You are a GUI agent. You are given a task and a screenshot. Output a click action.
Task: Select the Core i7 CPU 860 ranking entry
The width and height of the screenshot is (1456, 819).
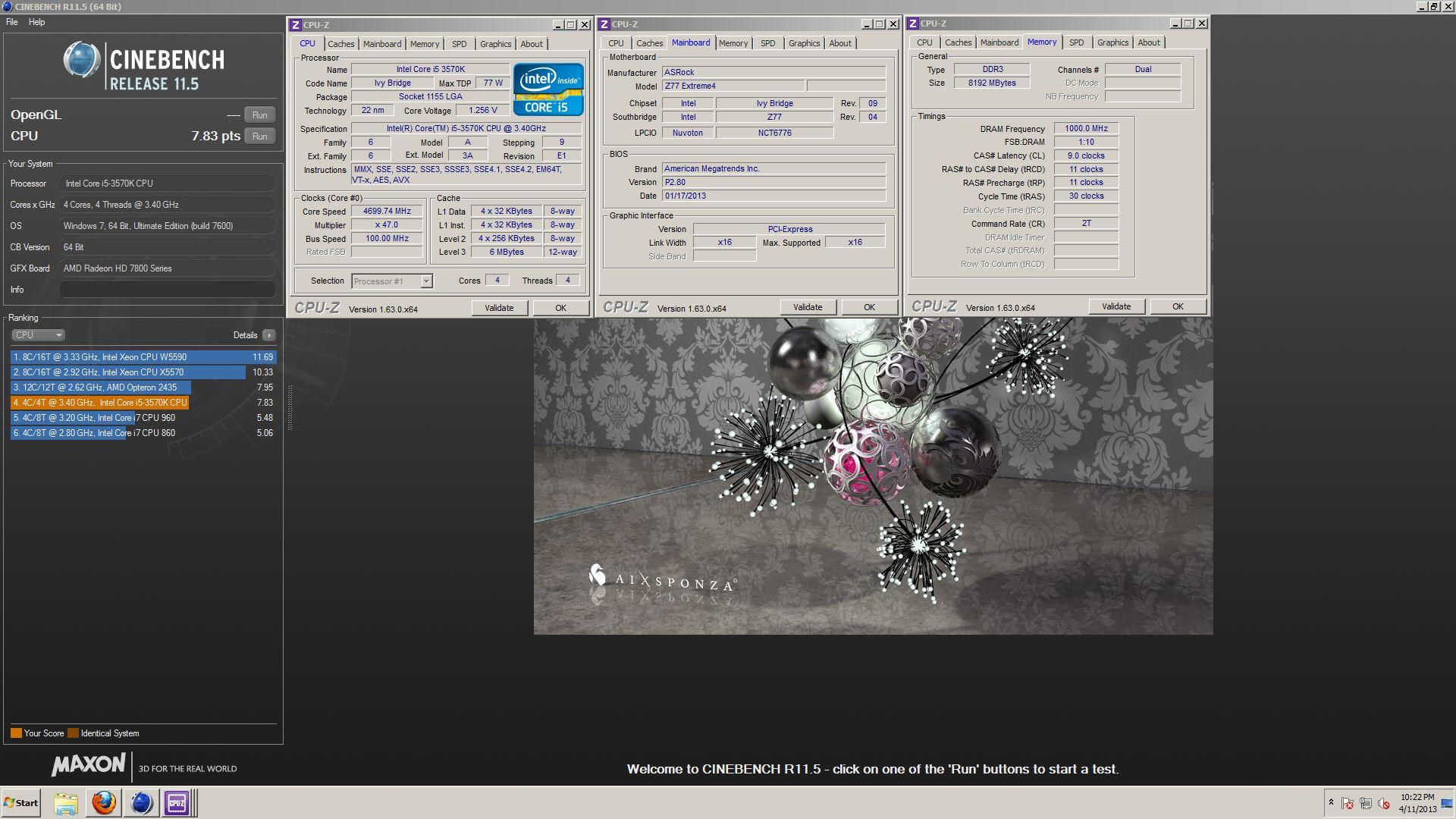click(143, 433)
